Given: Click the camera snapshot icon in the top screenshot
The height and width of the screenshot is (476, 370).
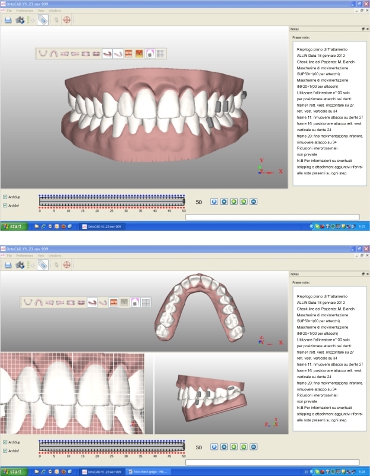Looking at the screenshot, I should point(20,20).
